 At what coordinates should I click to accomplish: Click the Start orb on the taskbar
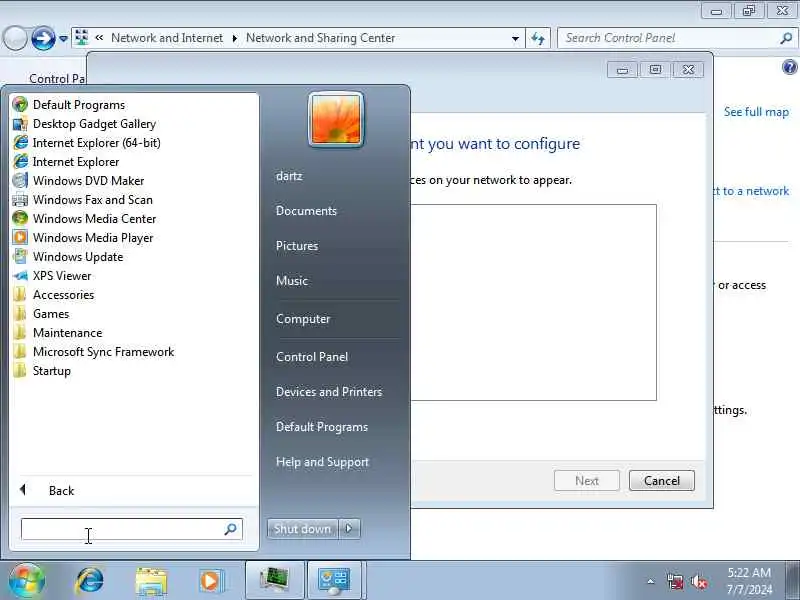click(x=26, y=581)
